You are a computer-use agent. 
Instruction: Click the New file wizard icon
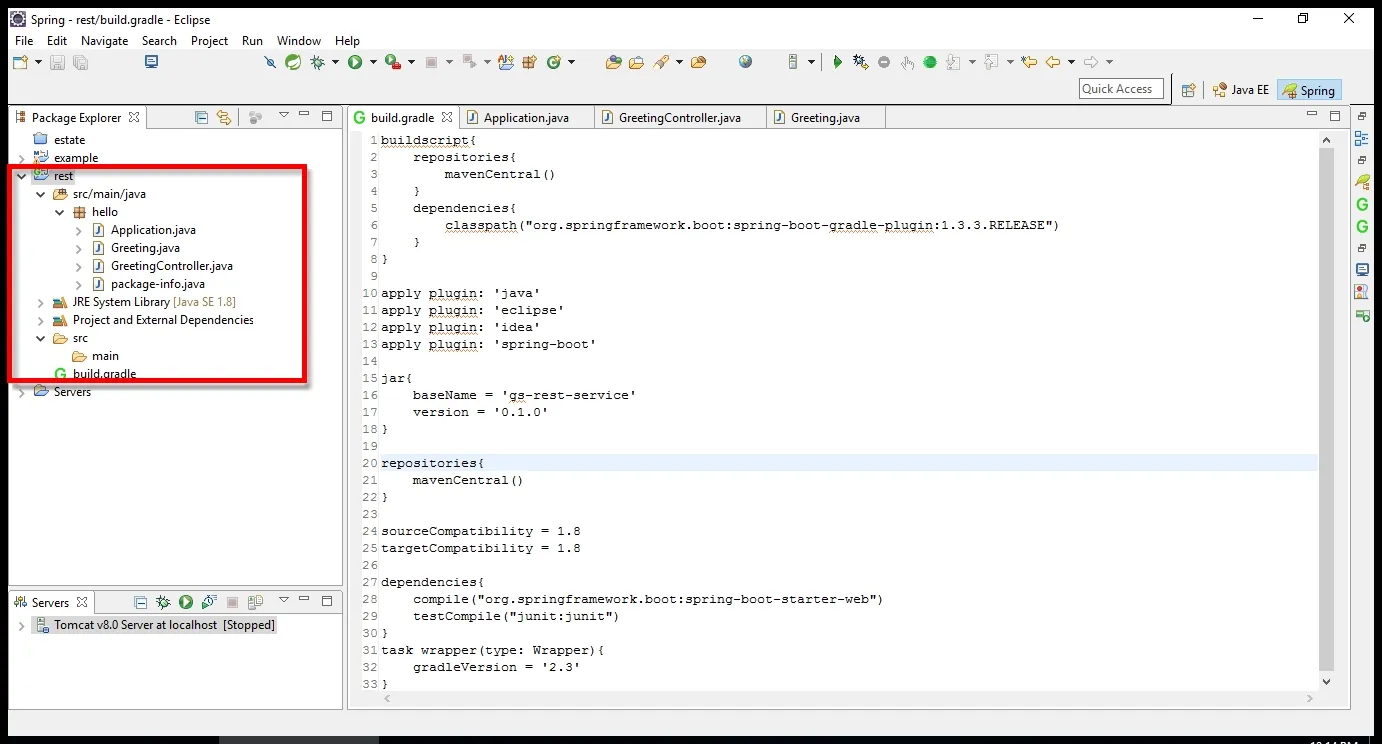20,62
